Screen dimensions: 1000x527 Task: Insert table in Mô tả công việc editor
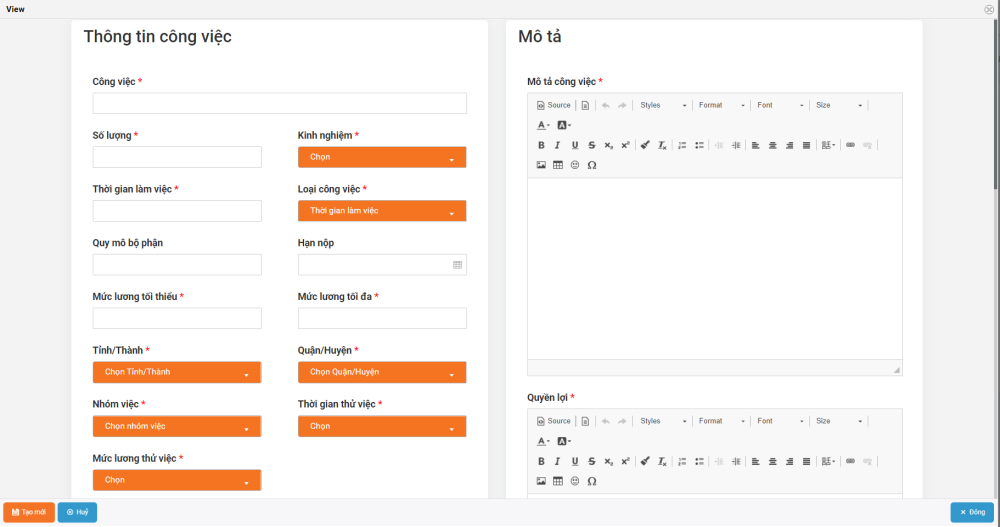tap(558, 165)
